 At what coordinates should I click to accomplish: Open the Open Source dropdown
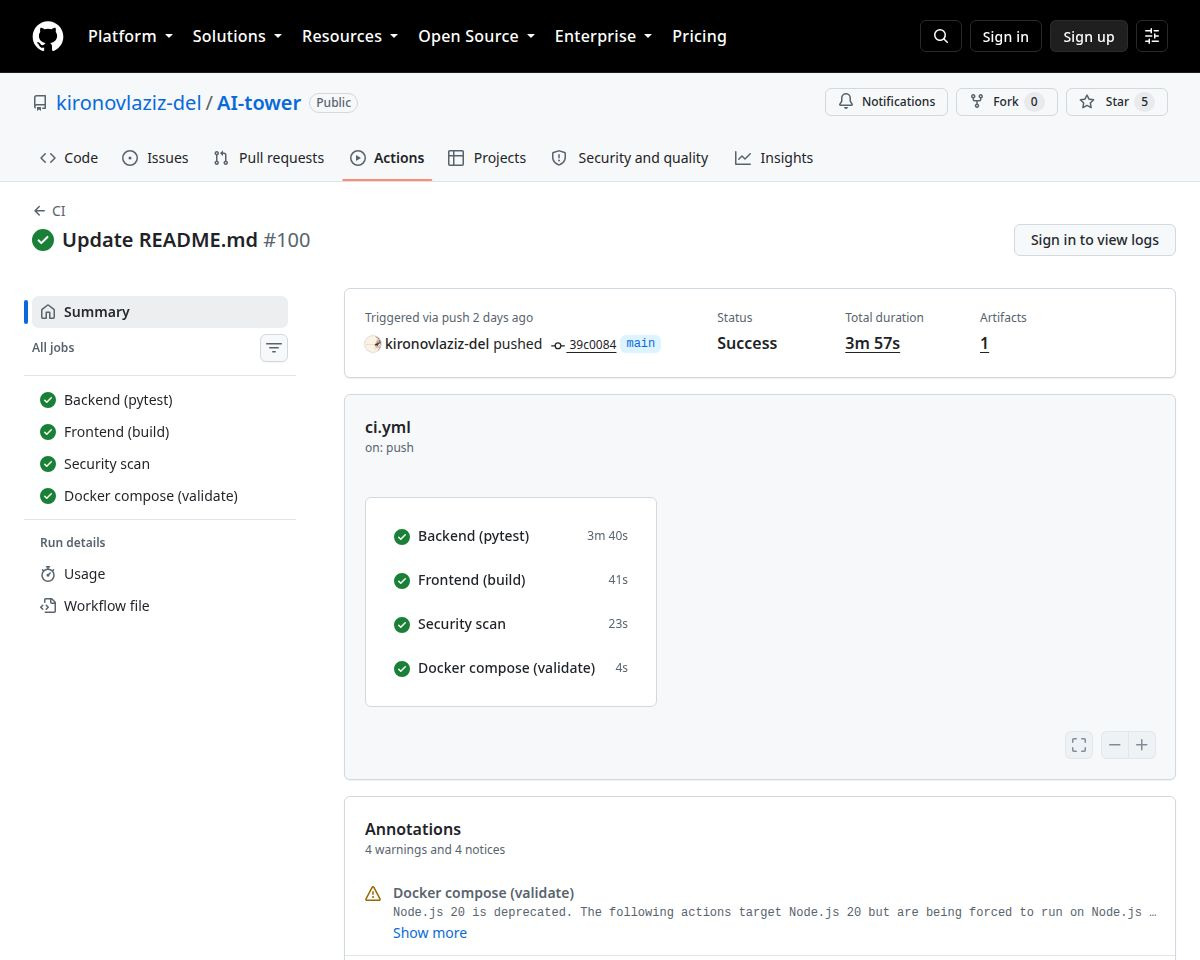click(x=476, y=36)
